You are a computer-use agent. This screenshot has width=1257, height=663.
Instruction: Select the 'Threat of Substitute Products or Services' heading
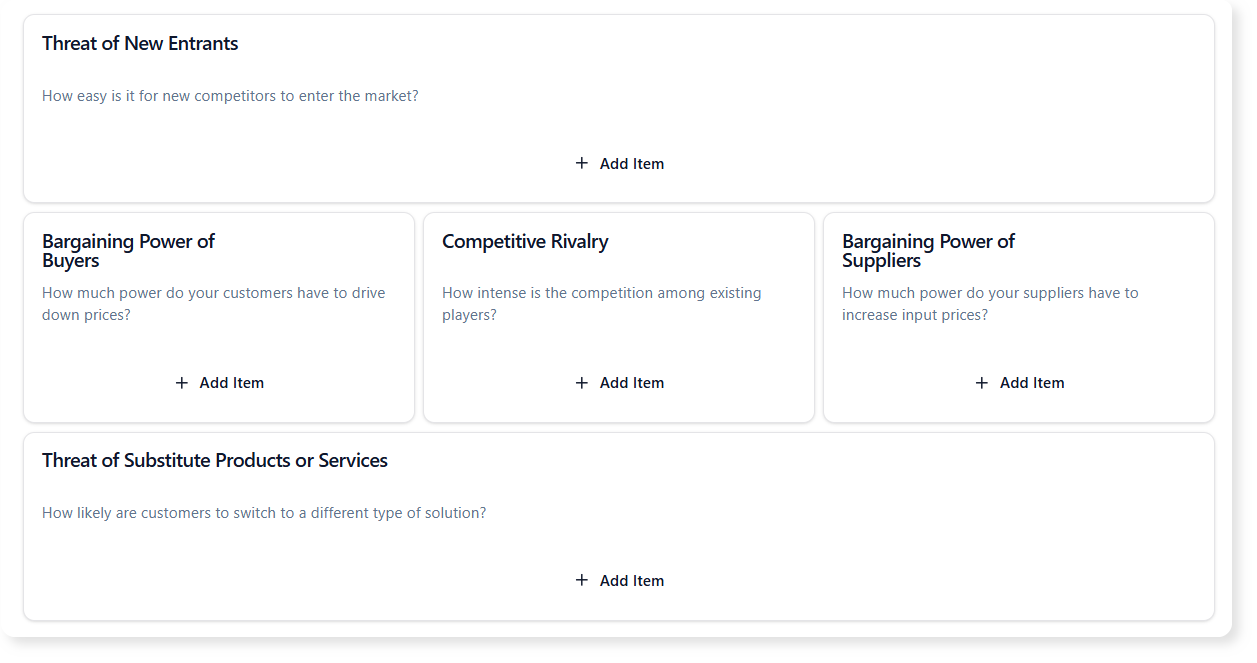[215, 461]
